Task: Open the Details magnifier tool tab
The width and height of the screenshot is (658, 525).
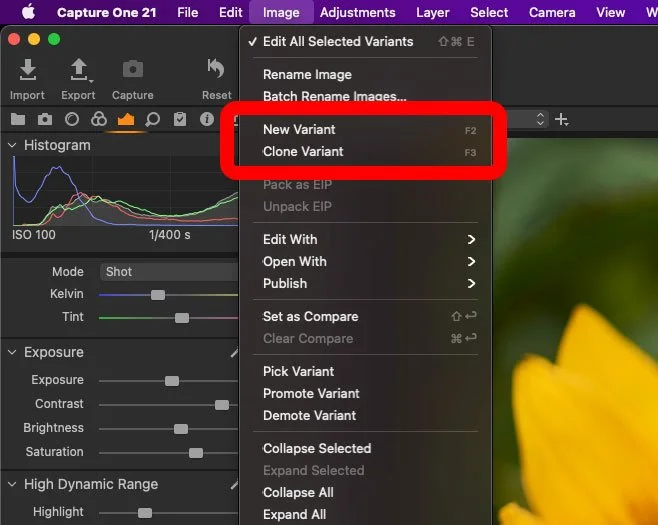Action: pos(152,120)
